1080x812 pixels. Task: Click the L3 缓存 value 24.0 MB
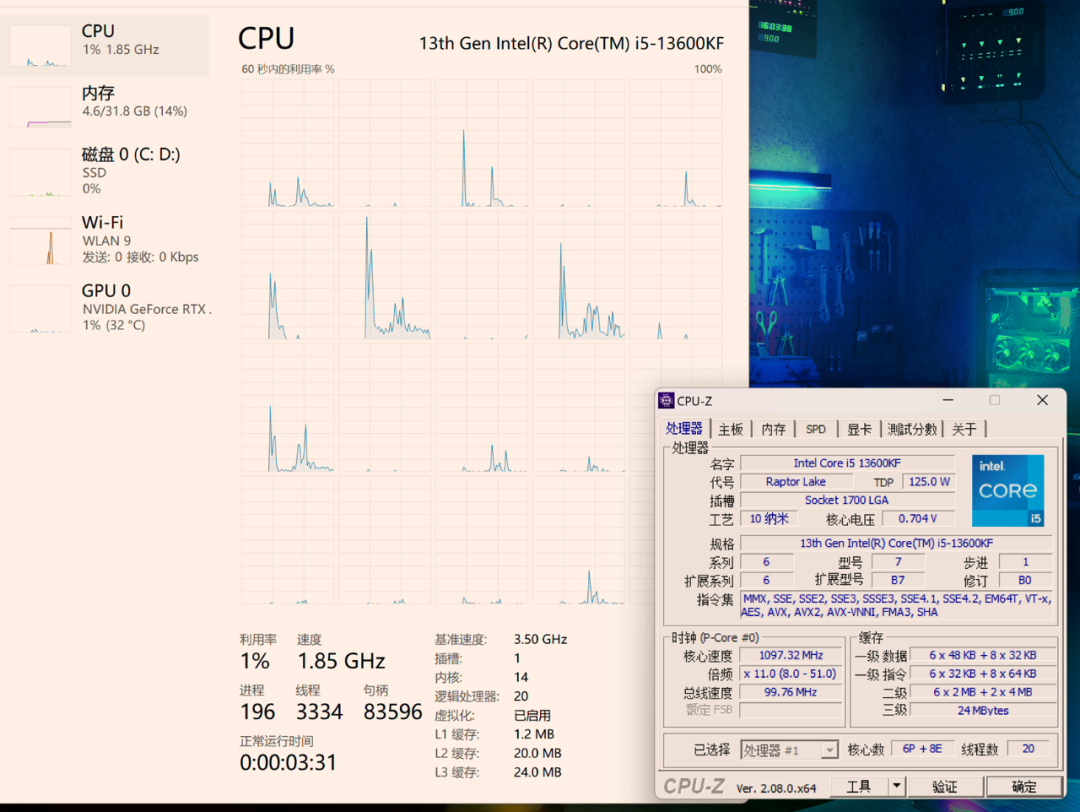tap(537, 773)
